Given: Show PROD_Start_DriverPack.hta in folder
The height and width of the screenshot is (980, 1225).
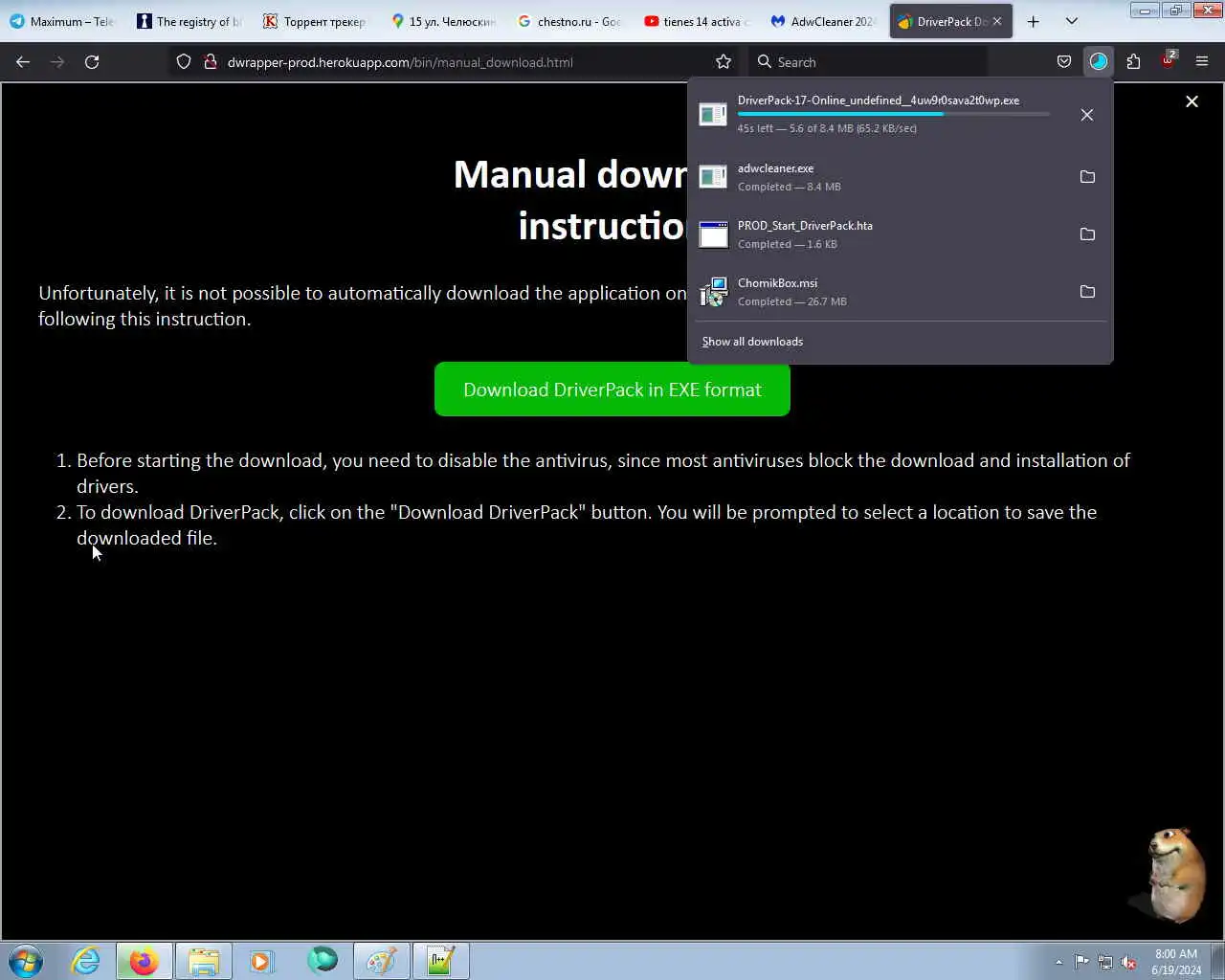Looking at the screenshot, I should [x=1087, y=234].
